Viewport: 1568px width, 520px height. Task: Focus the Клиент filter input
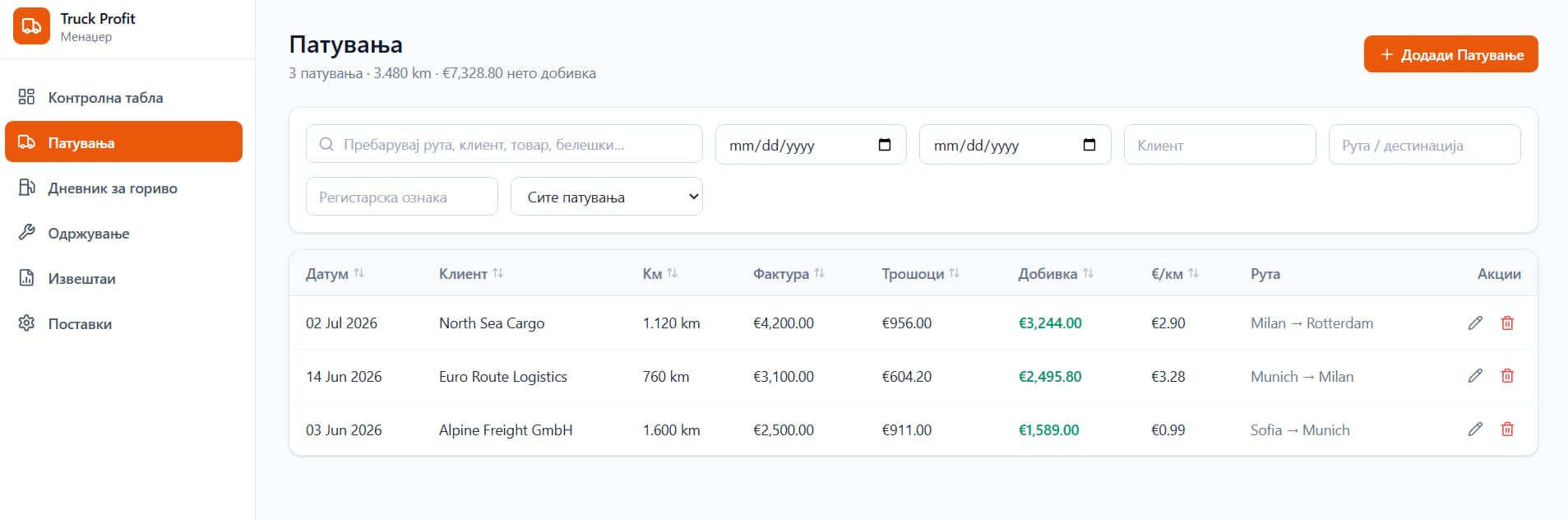point(1219,145)
